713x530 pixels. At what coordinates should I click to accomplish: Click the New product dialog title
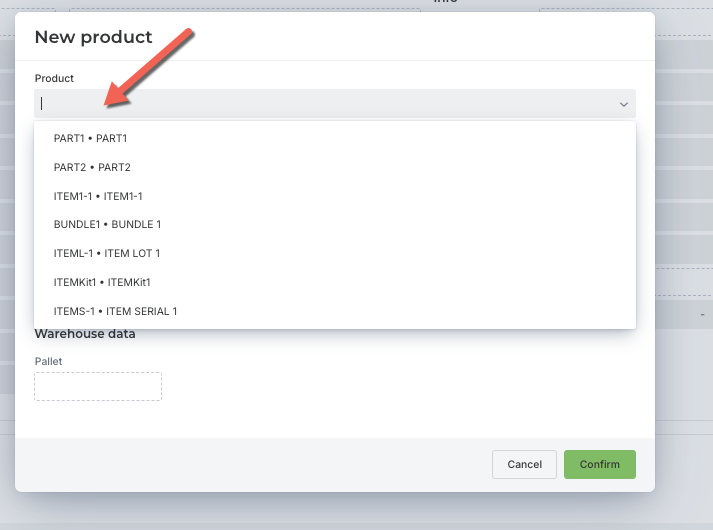click(x=93, y=37)
